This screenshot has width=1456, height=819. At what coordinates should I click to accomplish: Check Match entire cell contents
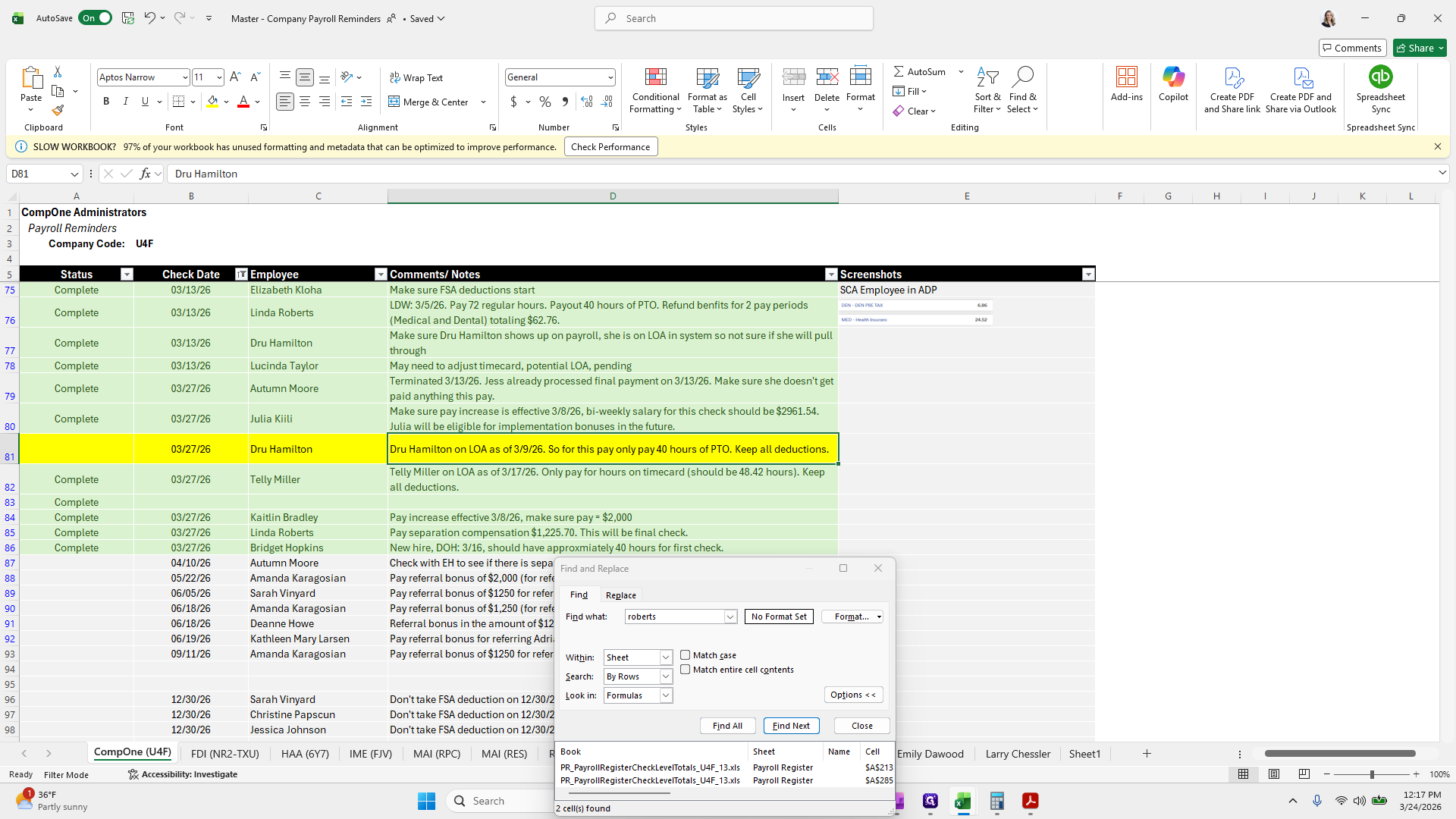686,670
